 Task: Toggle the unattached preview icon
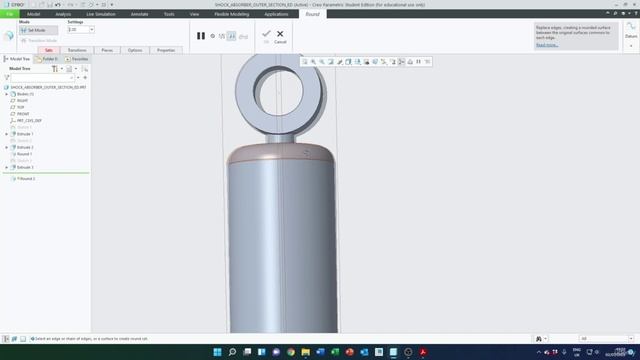point(222,36)
